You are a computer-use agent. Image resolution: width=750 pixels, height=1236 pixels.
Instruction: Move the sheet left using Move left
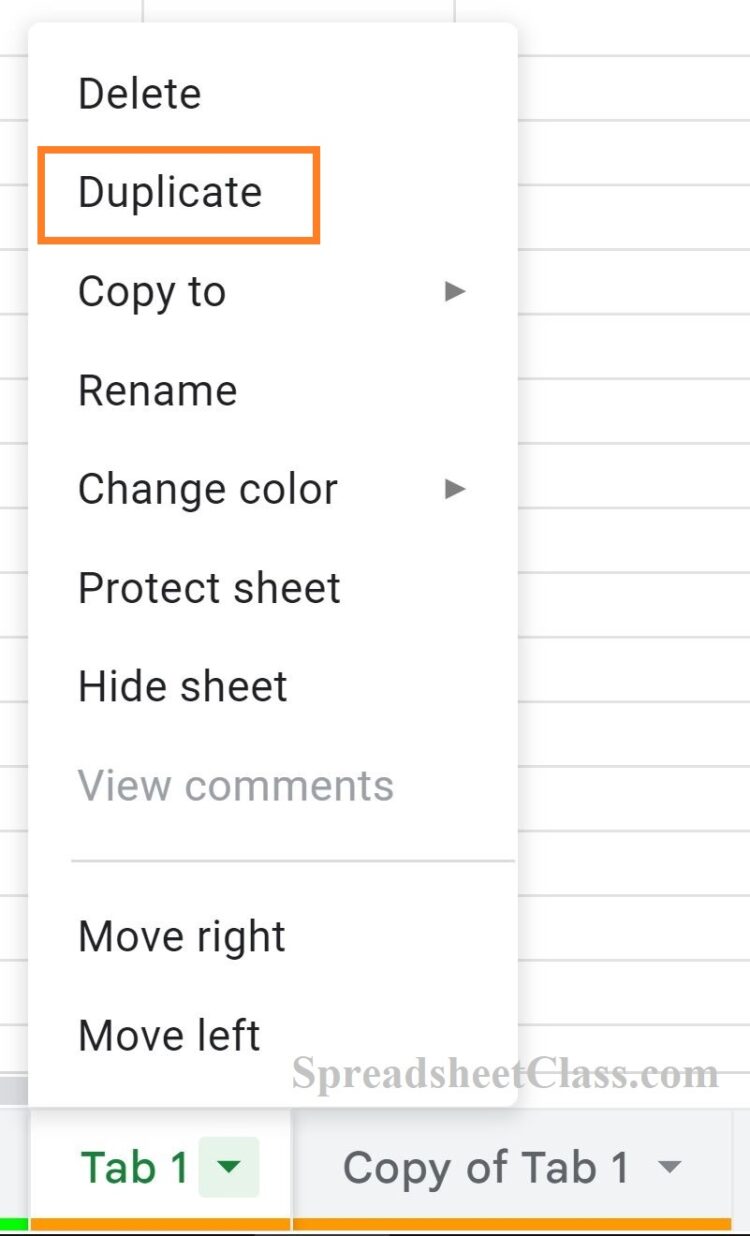click(x=168, y=1035)
